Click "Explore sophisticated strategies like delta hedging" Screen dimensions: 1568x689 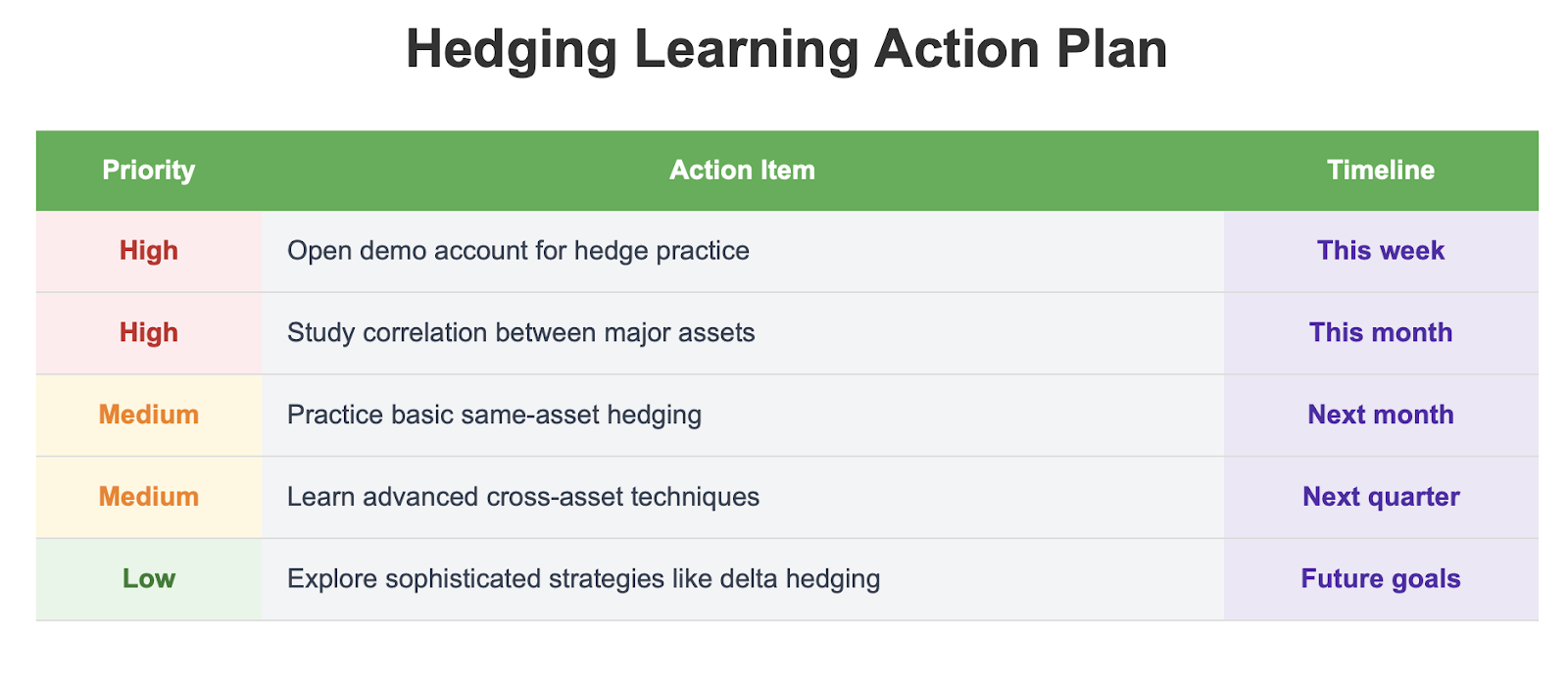[584, 579]
